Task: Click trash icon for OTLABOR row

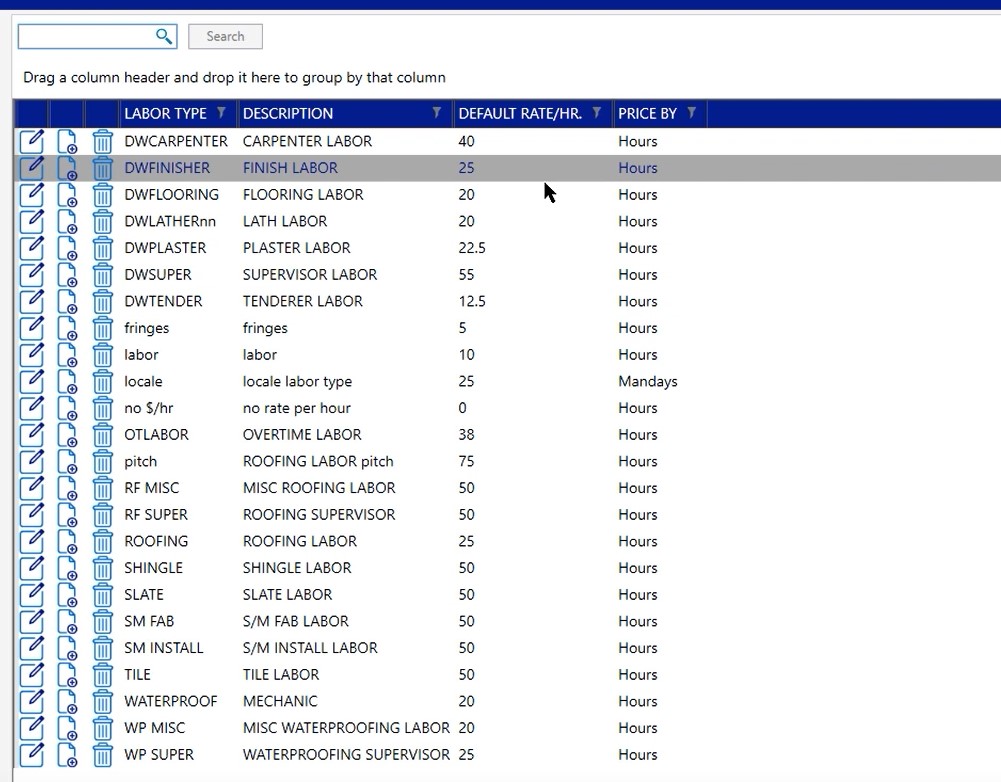Action: pyautogui.click(x=103, y=435)
